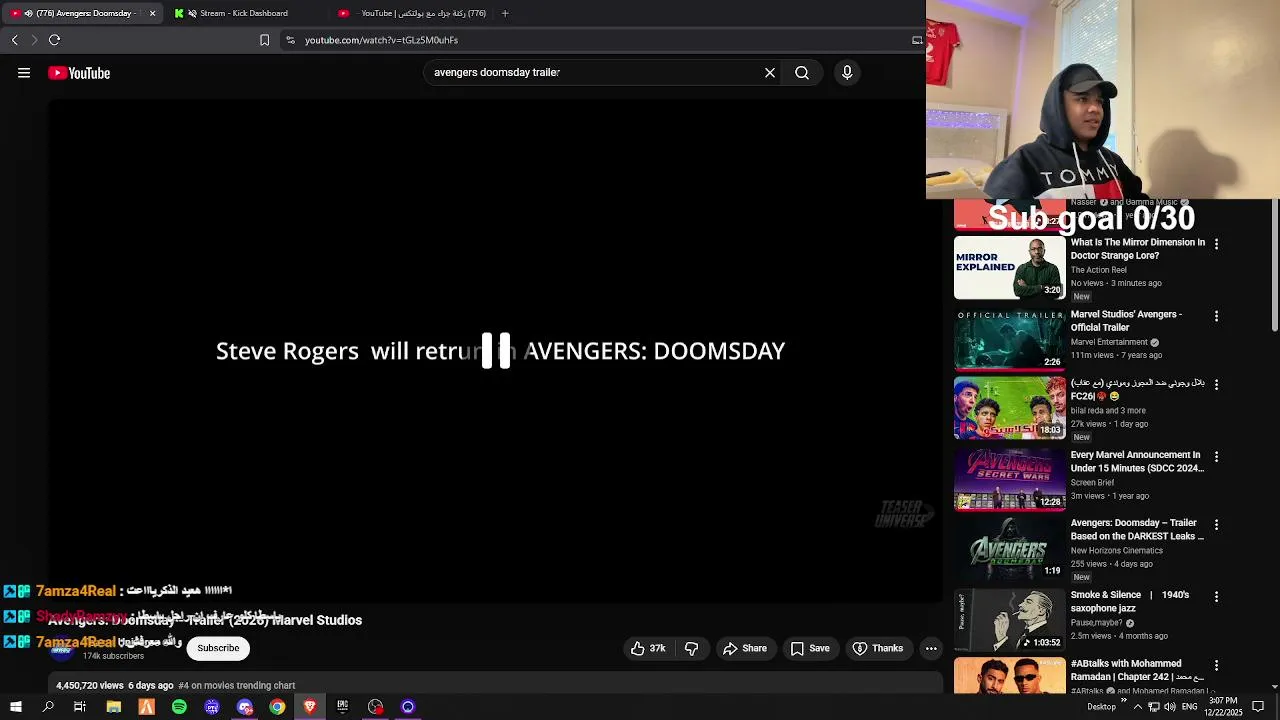Clear the search box text
This screenshot has width=1280, height=720.
(770, 73)
